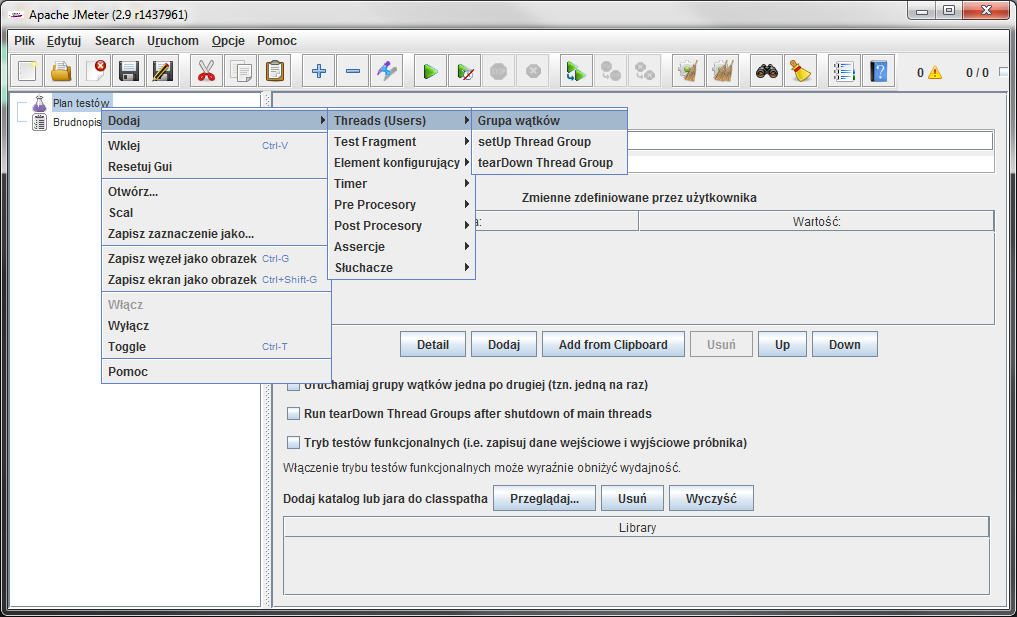
Task: Toggle 'Run tearDown Thread Groups after shutdown' checkbox
Action: (293, 414)
